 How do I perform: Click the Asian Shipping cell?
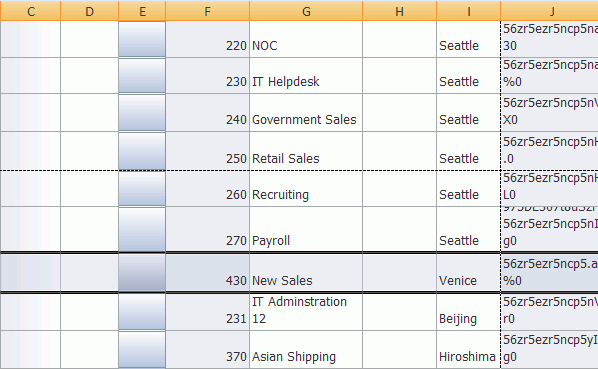(306, 350)
